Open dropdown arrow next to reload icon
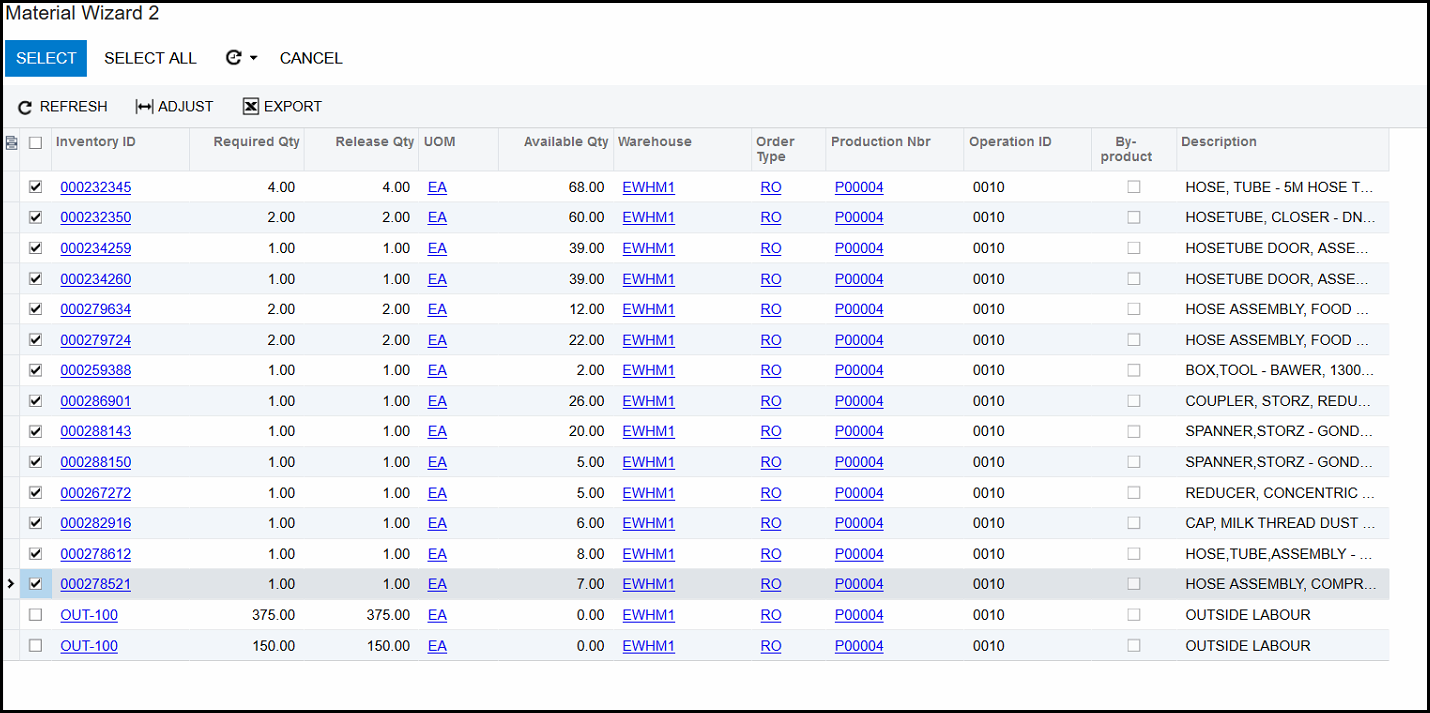1430x713 pixels. tap(254, 58)
